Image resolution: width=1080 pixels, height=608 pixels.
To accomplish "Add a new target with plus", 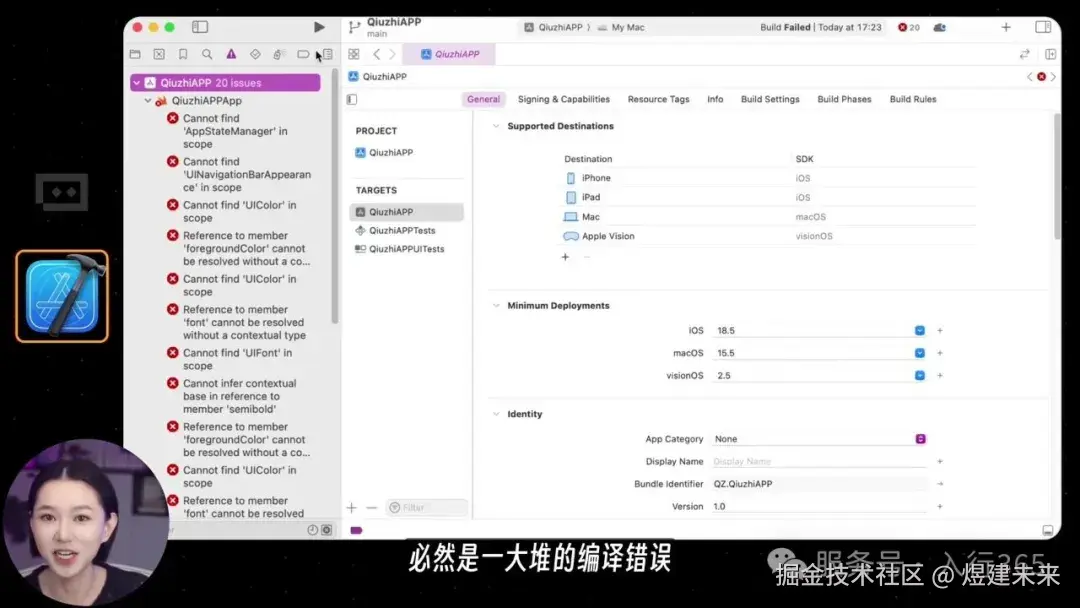I will 352,507.
